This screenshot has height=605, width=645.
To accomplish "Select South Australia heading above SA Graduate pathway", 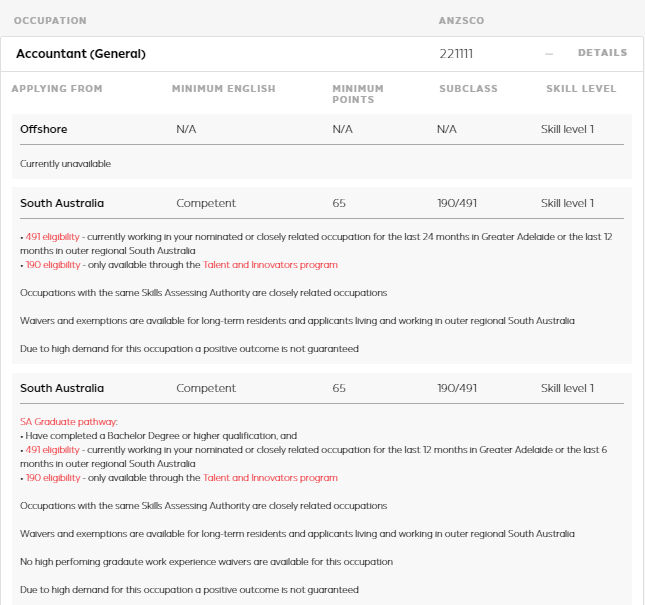I will click(62, 388).
